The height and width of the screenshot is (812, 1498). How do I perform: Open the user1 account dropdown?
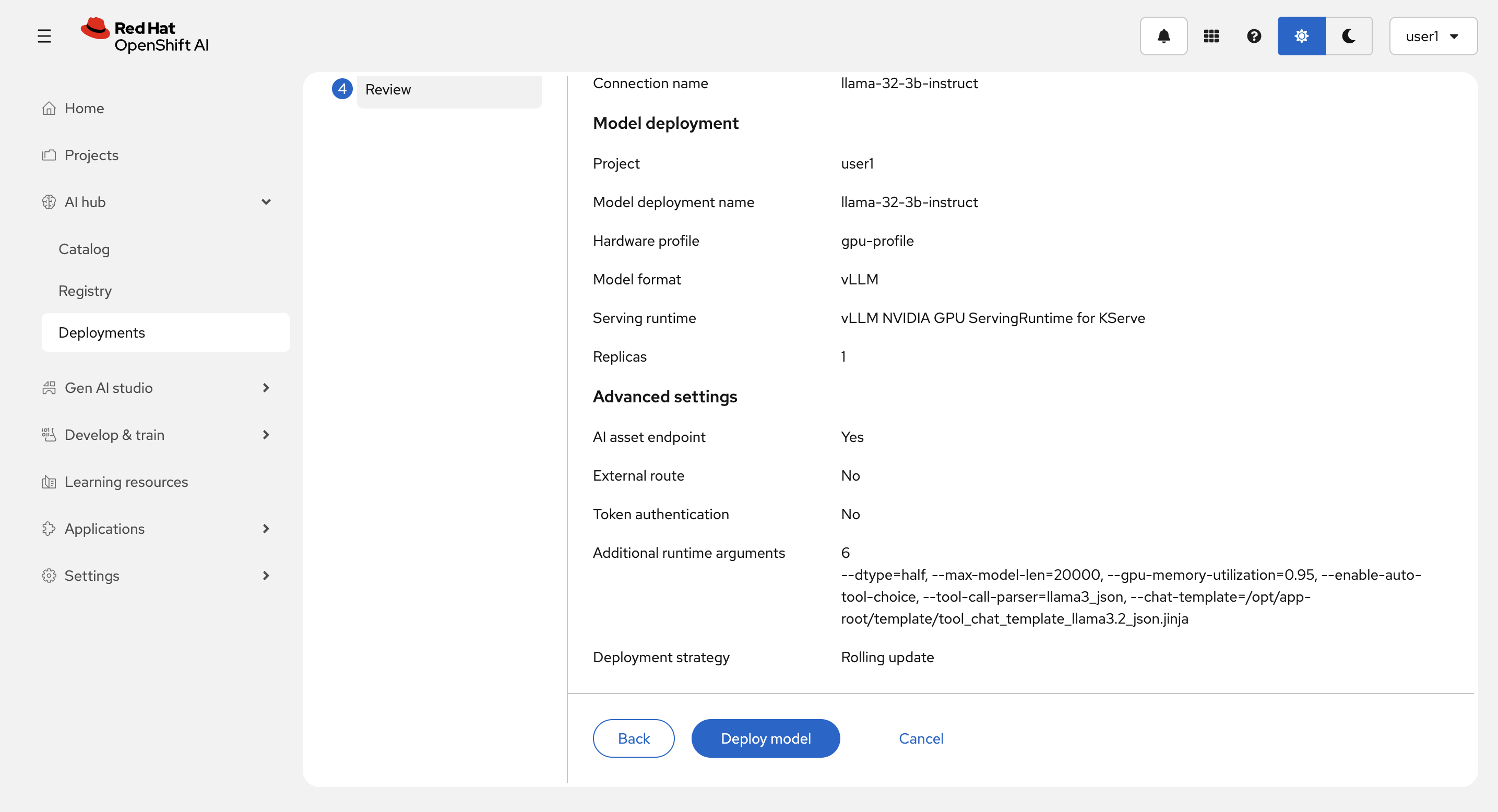1432,36
